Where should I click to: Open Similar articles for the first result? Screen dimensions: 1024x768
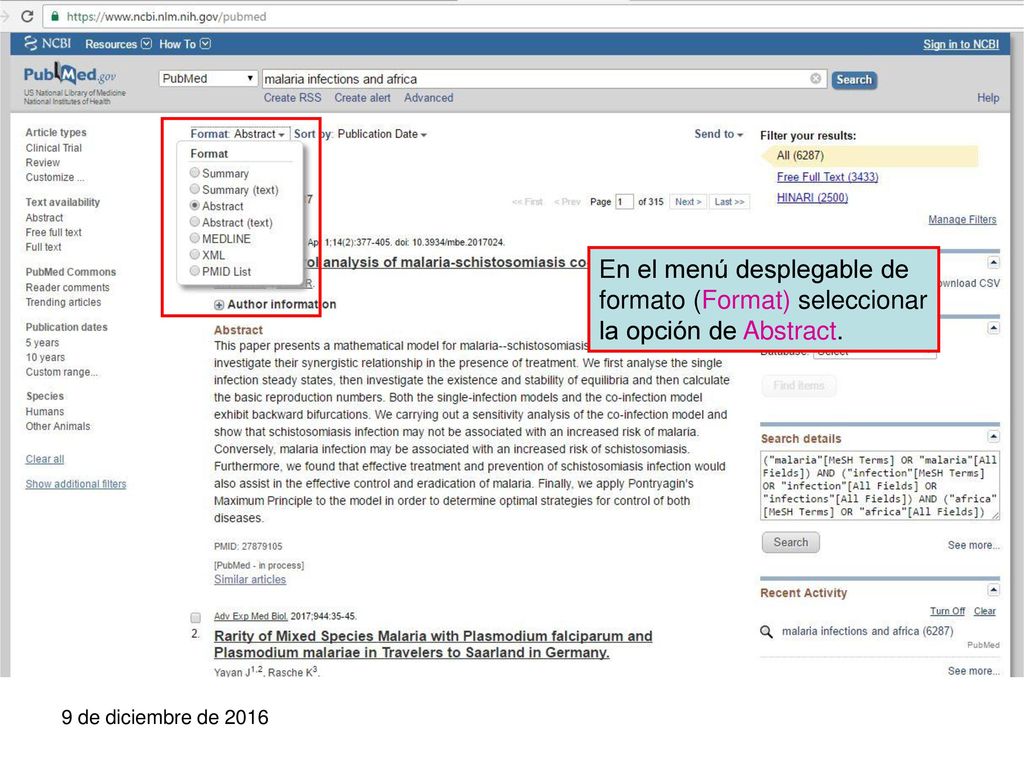(x=250, y=580)
